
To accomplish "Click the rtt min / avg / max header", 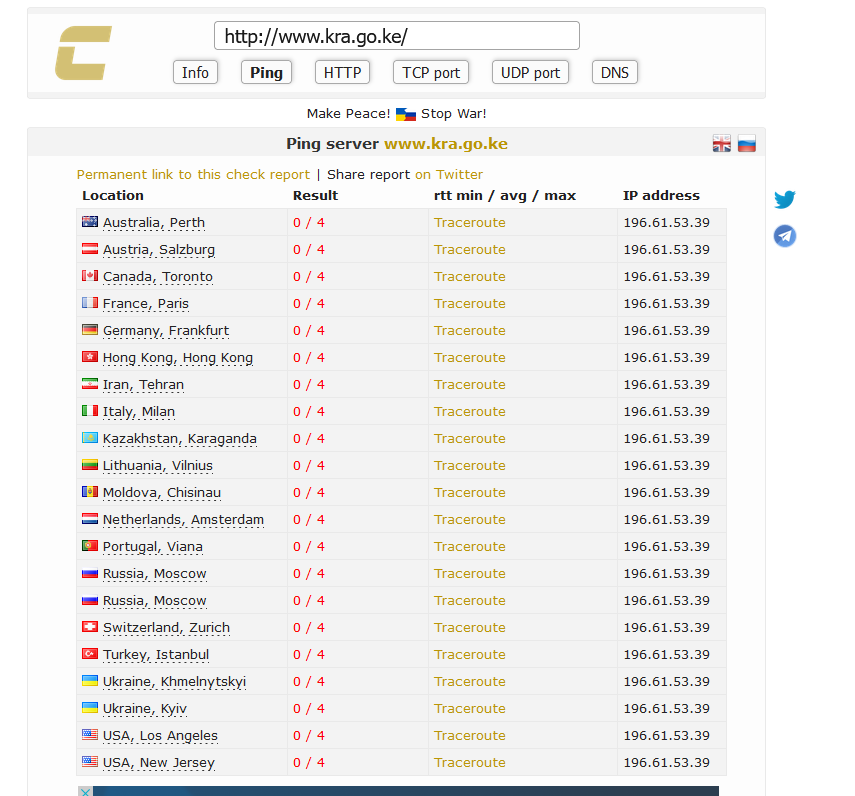I will pyautogui.click(x=505, y=195).
